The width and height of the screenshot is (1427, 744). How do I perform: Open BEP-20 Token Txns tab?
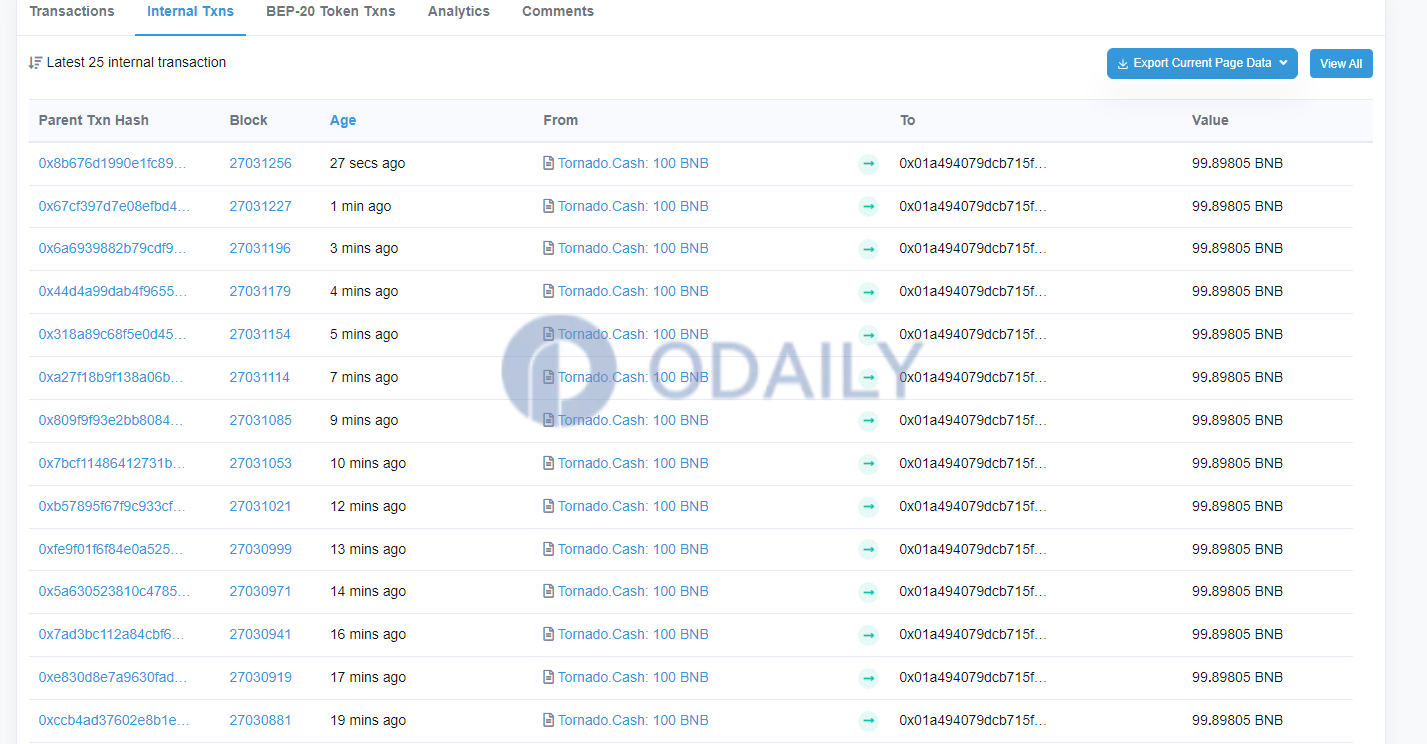pyautogui.click(x=331, y=12)
